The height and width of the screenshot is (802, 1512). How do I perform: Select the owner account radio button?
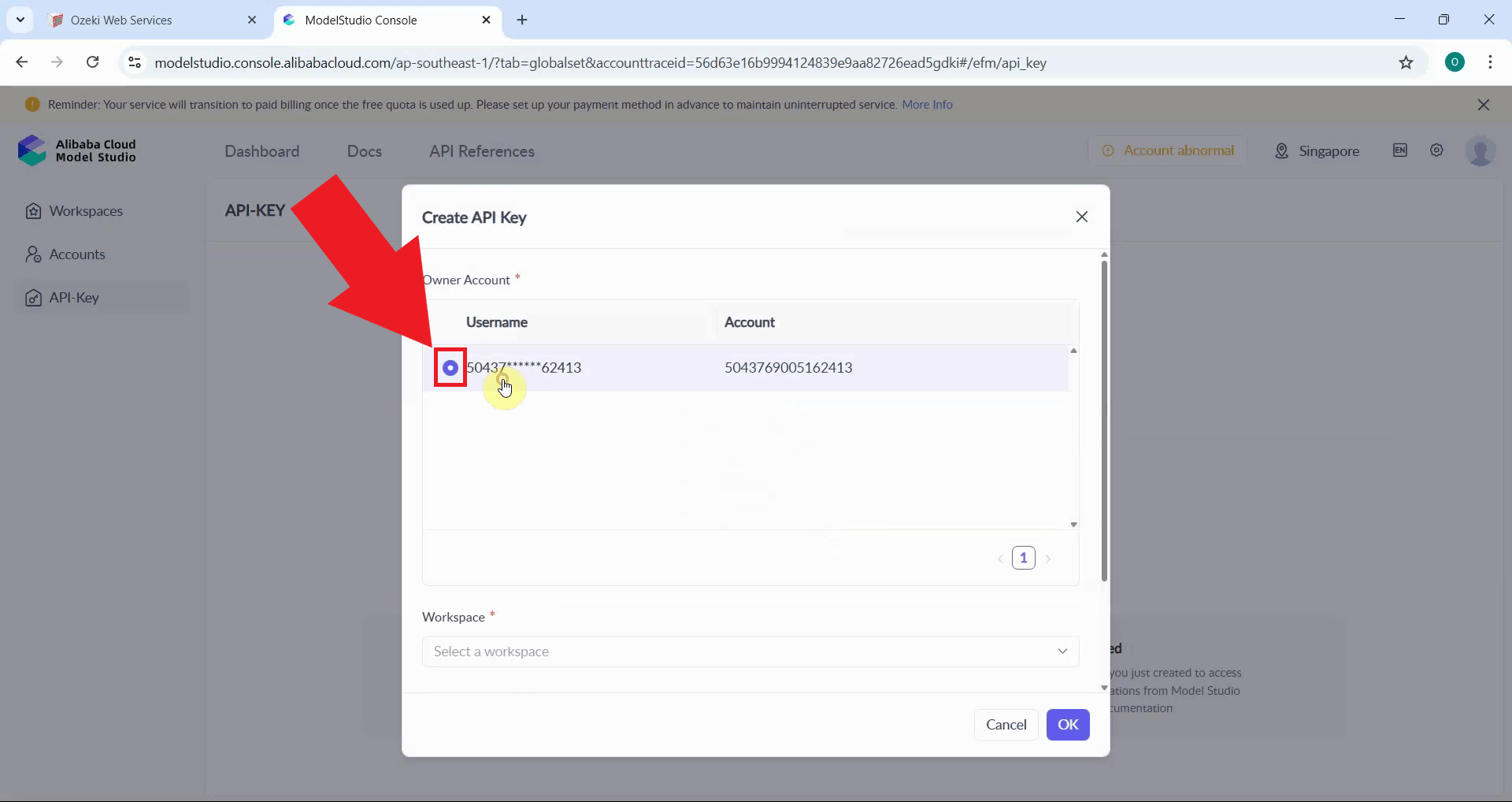[x=450, y=368]
